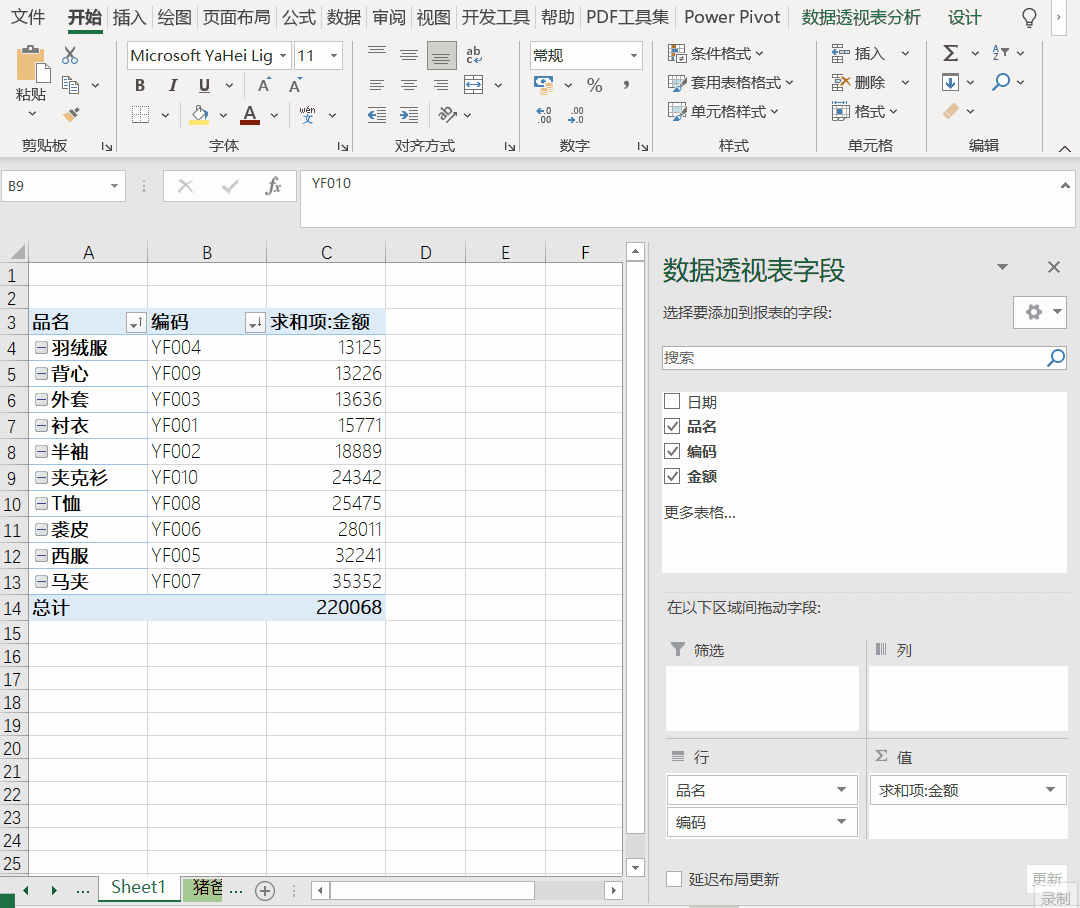Expand the Name Box dropdown
This screenshot has width=1080, height=908.
coord(114,186)
